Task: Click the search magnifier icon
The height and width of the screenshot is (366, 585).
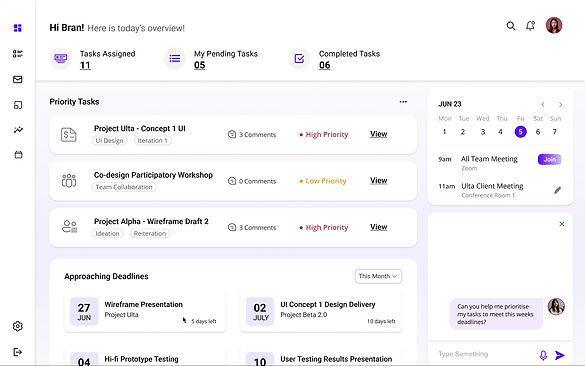Action: 511,26
